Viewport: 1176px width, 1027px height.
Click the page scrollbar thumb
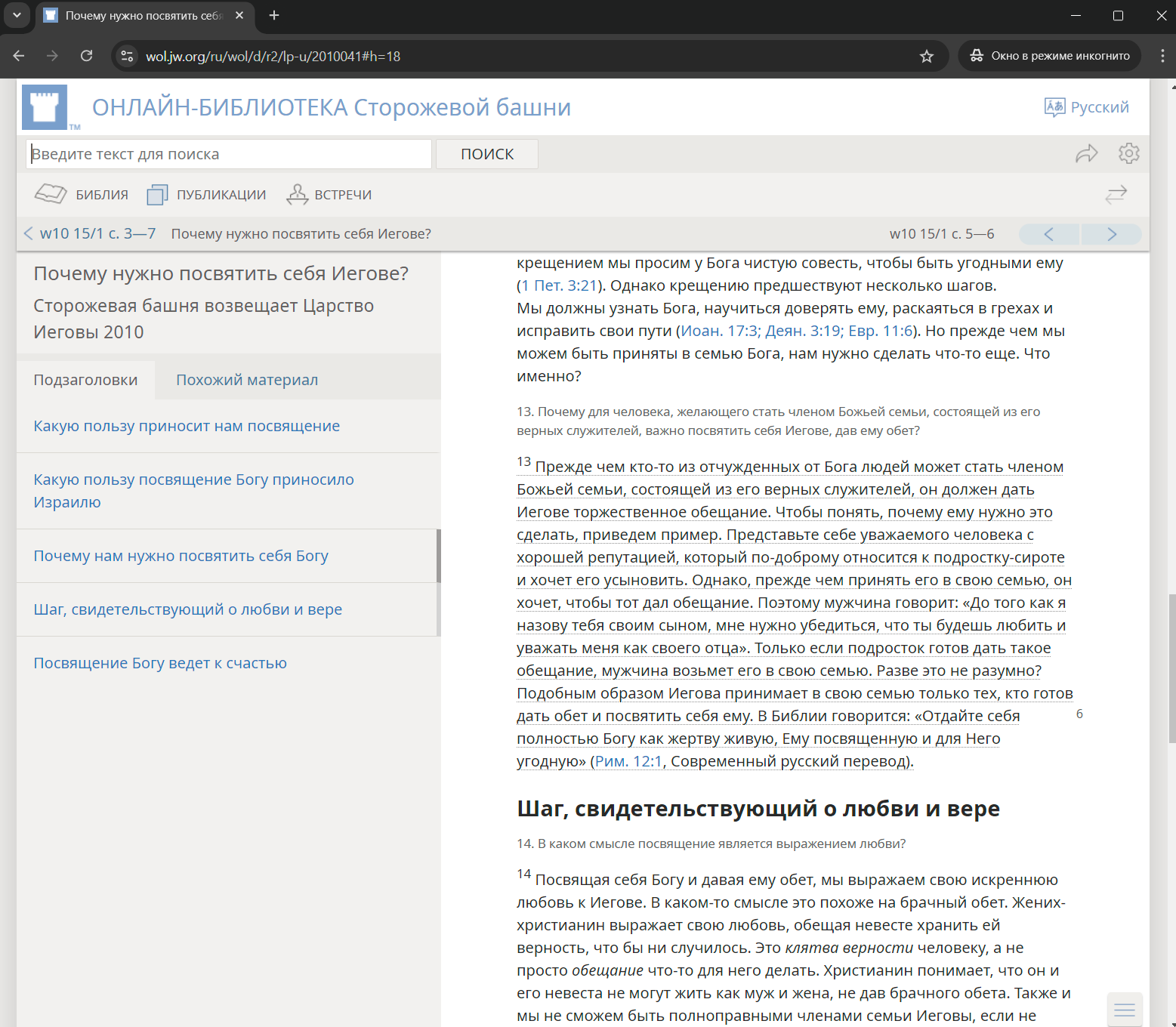(1171, 668)
